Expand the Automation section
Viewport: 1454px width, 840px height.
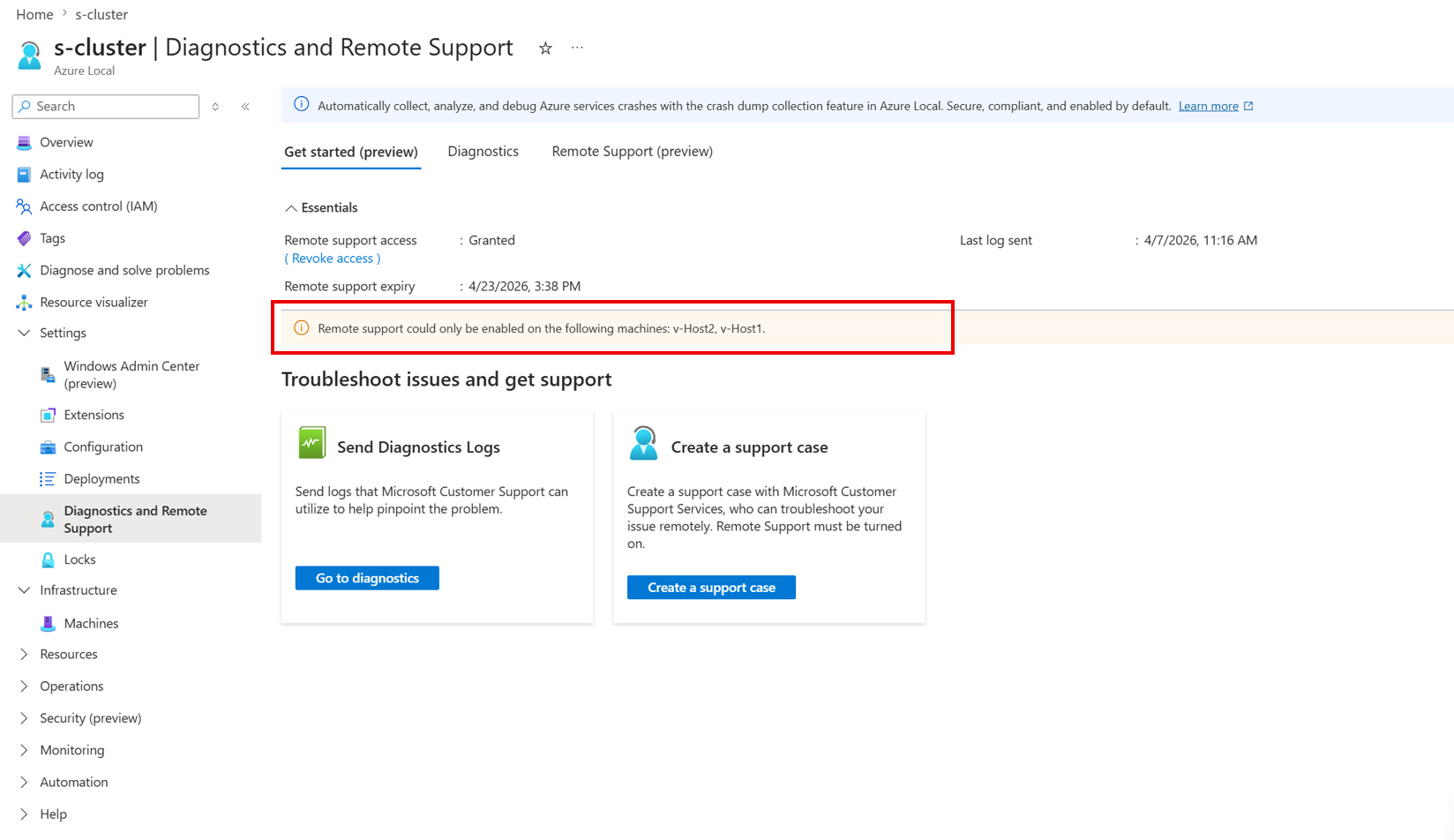tap(24, 782)
